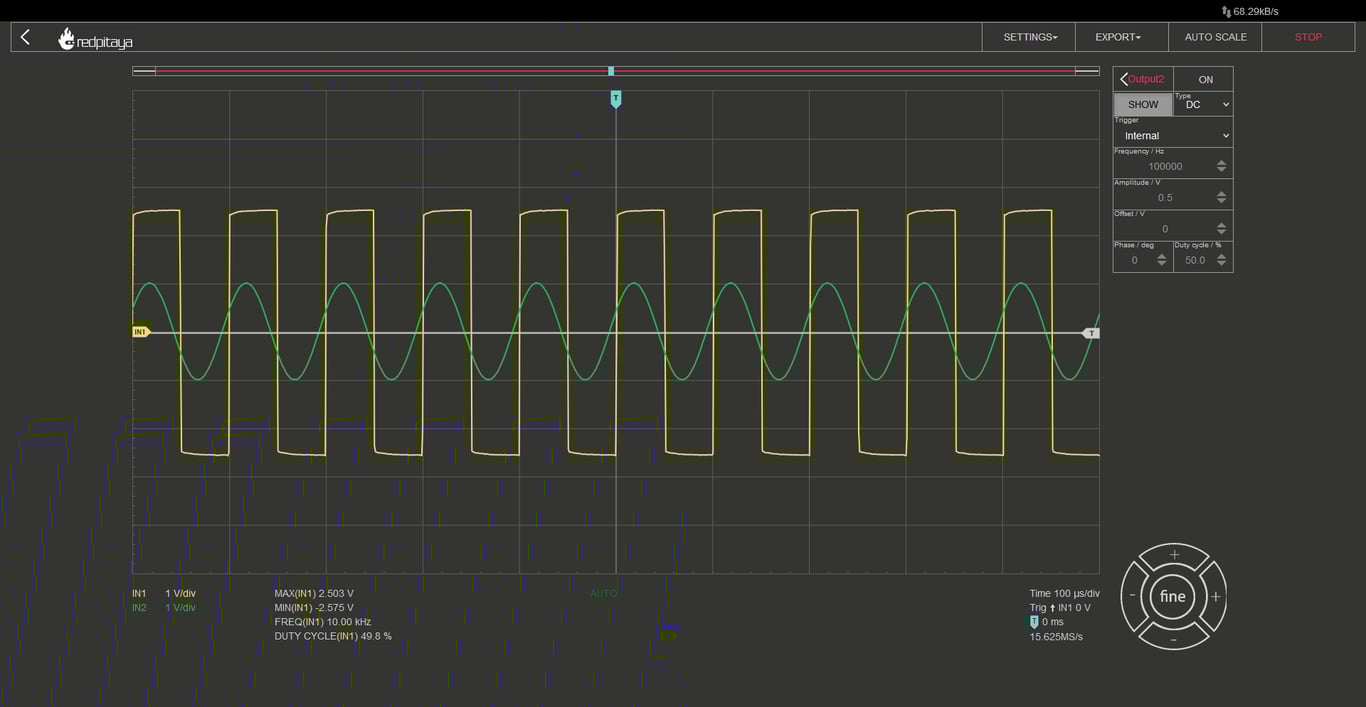1366x707 pixels.
Task: Select IN1 channel label below graph
Action: (139, 593)
